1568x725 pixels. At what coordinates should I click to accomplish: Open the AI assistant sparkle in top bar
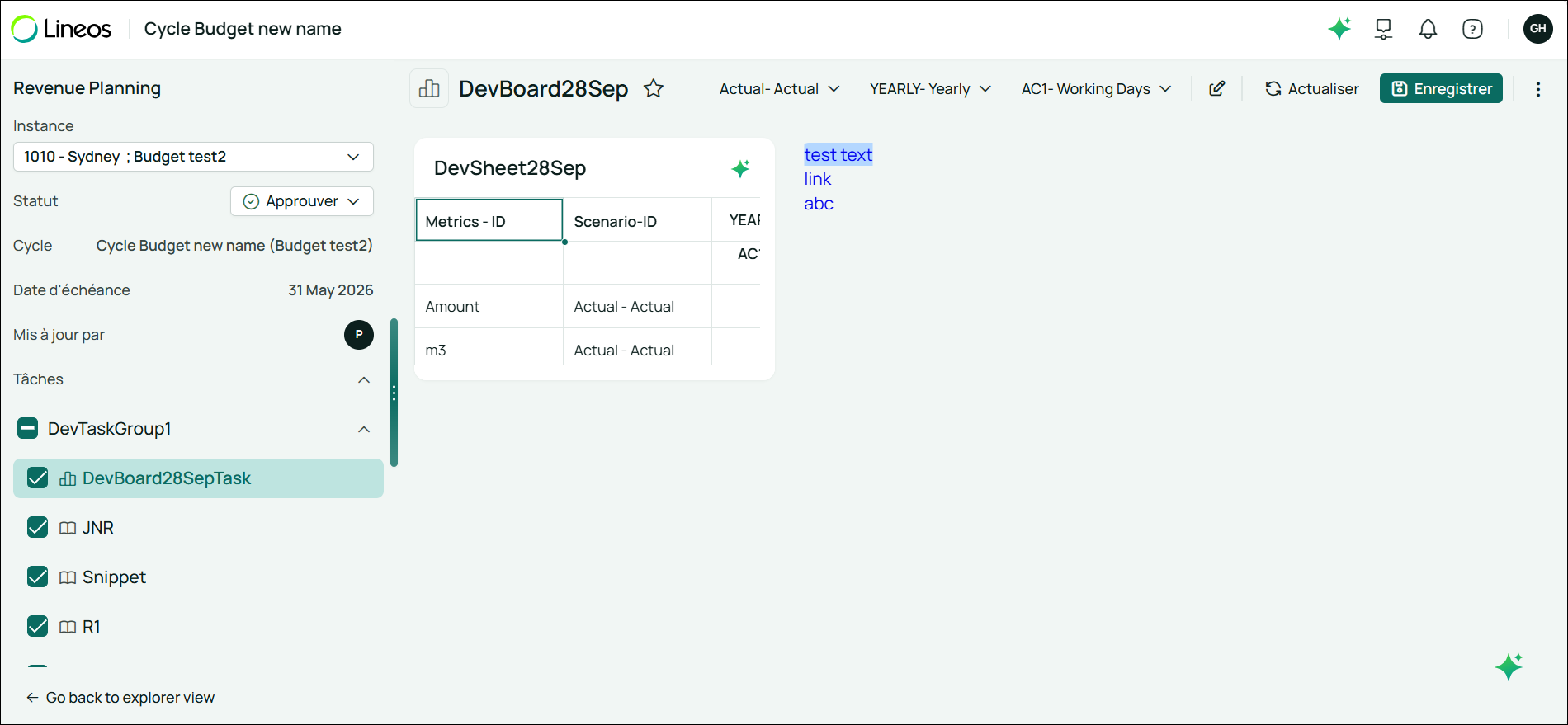(1339, 29)
